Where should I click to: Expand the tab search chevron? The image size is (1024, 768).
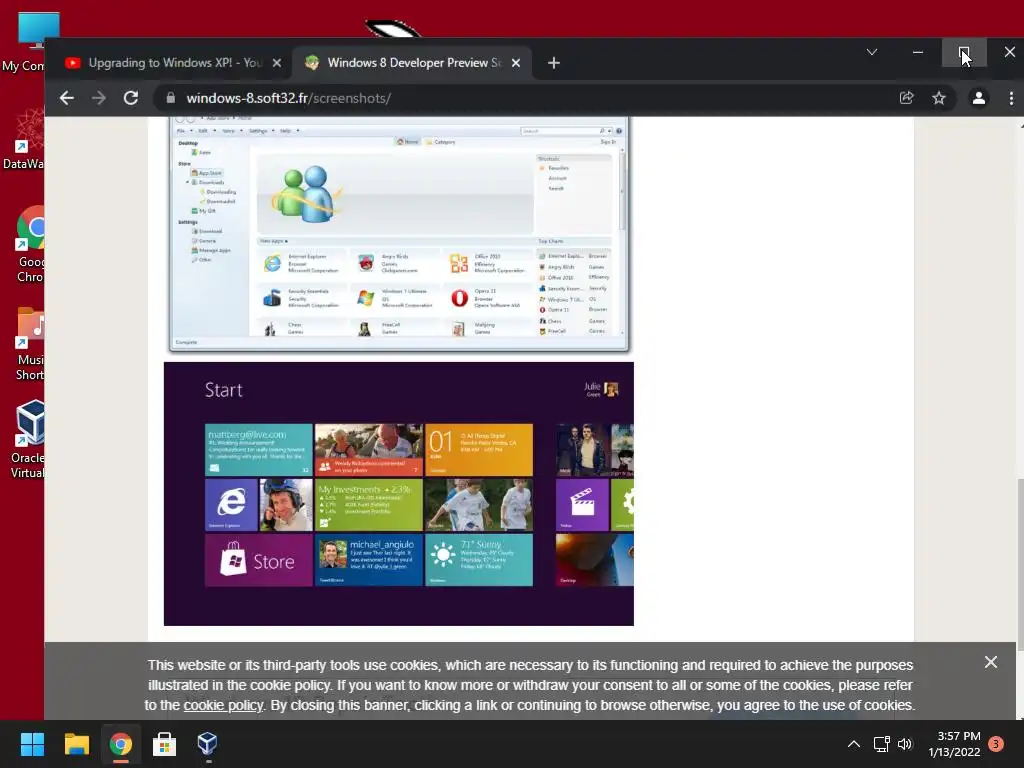[x=872, y=52]
